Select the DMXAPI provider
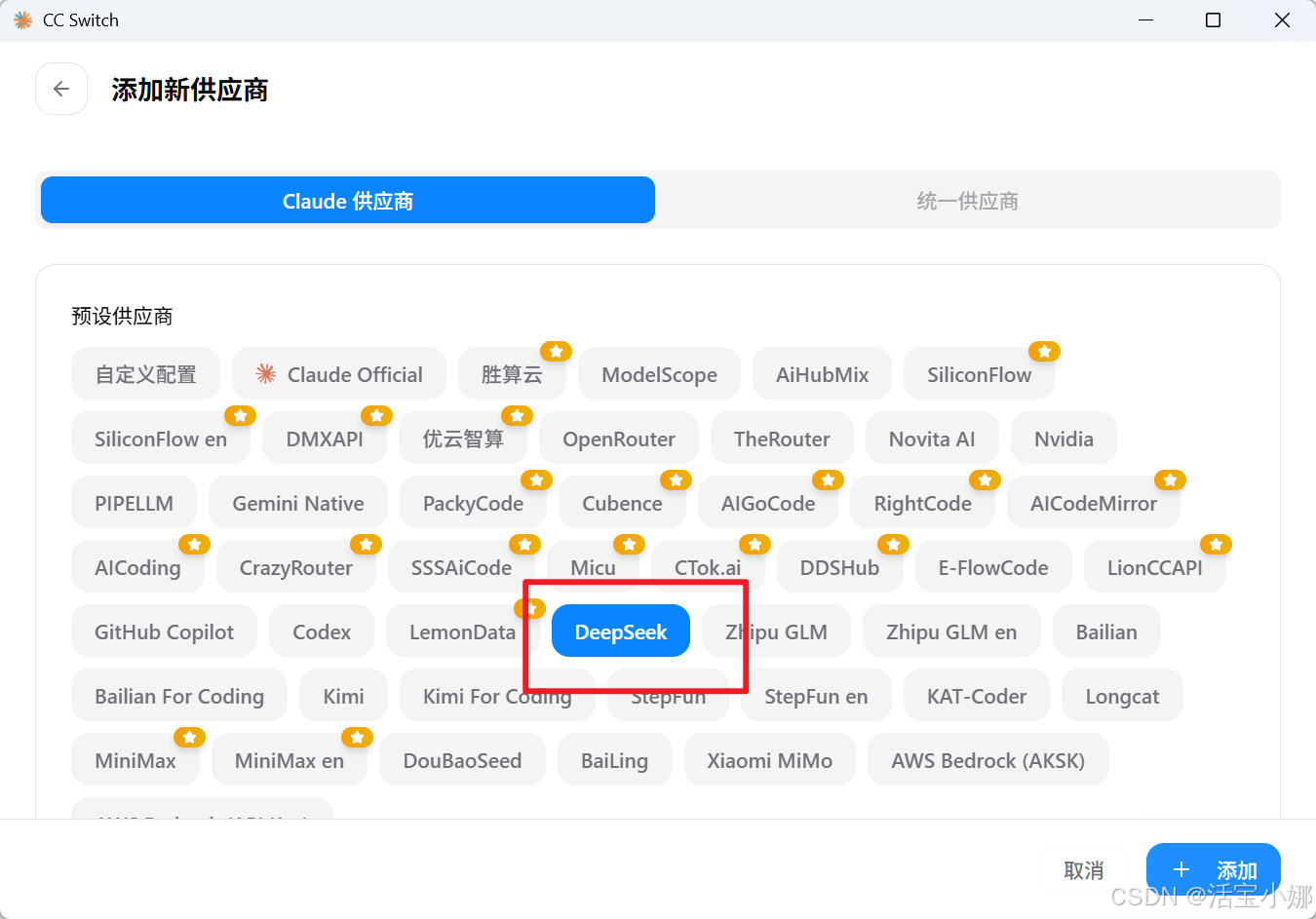Image resolution: width=1316 pixels, height=919 pixels. [325, 439]
